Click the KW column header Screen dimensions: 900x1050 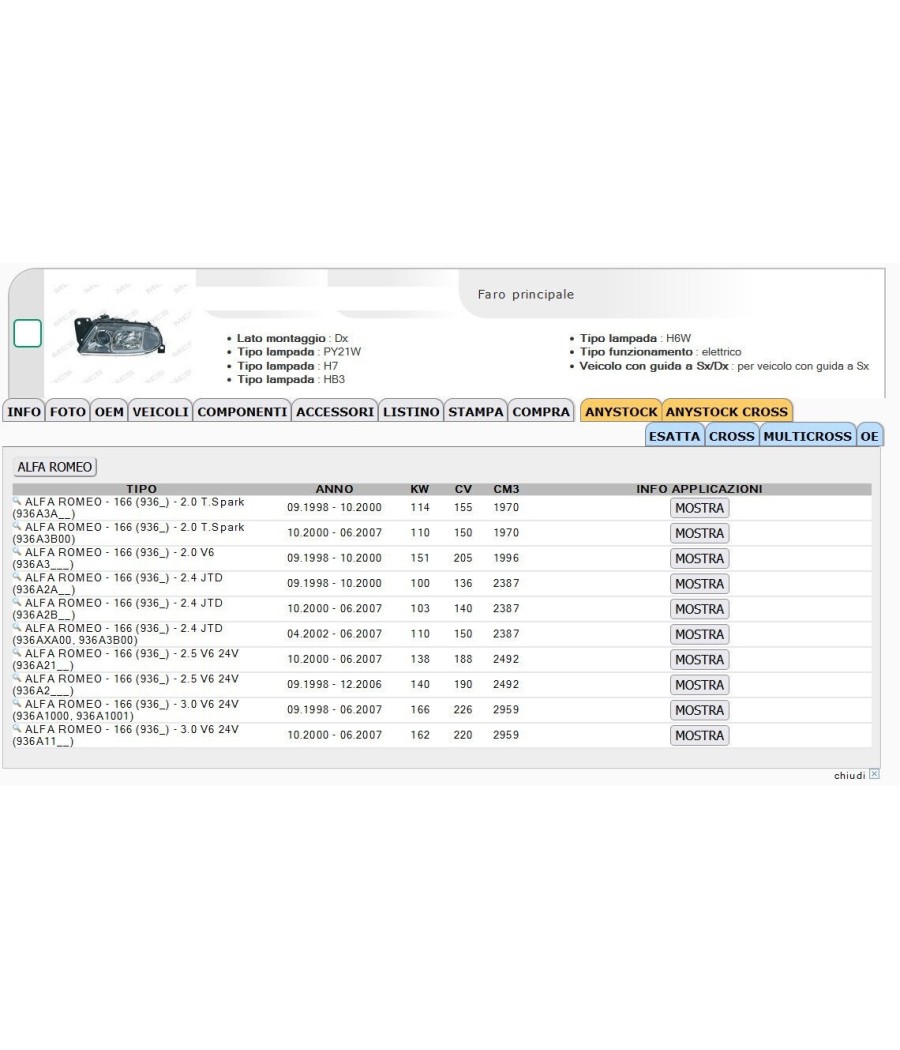click(x=420, y=489)
